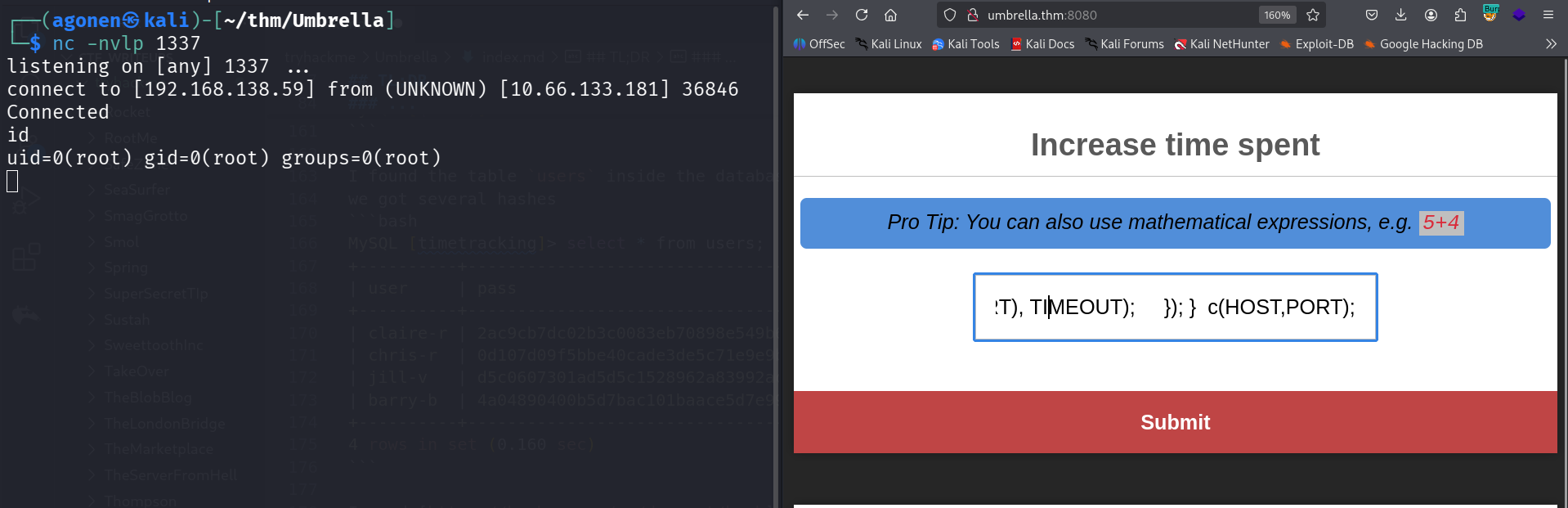The height and width of the screenshot is (508, 1568).
Task: Click inside the time spent input field
Action: (x=1175, y=307)
